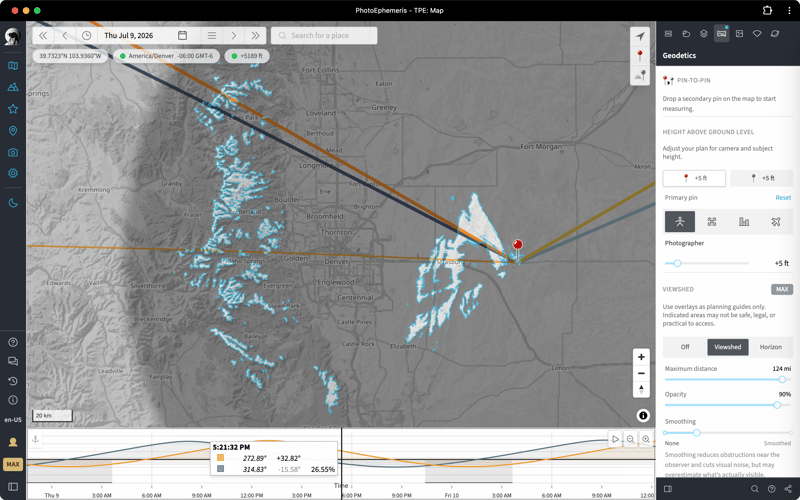800x500 pixels.
Task: Click the locate-me arrow map button
Action: point(640,36)
